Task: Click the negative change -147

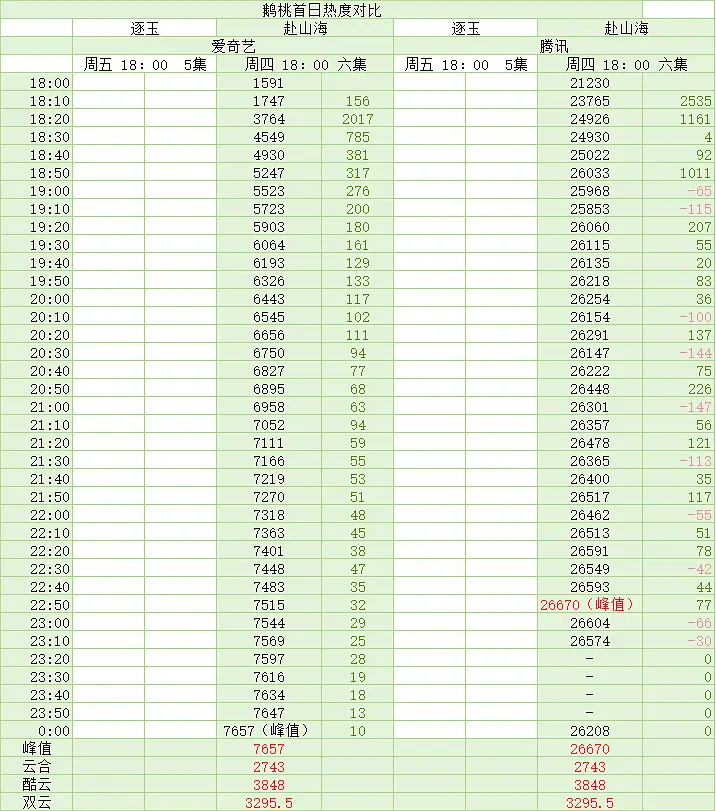Action: point(696,407)
